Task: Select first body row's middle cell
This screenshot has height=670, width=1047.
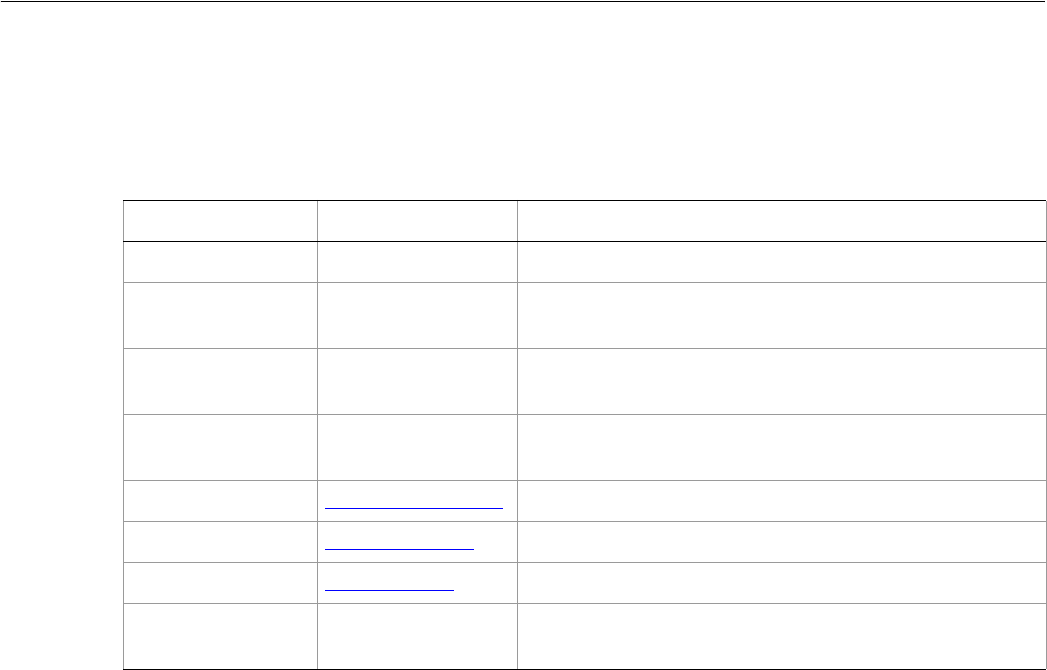Action: pyautogui.click(x=416, y=261)
